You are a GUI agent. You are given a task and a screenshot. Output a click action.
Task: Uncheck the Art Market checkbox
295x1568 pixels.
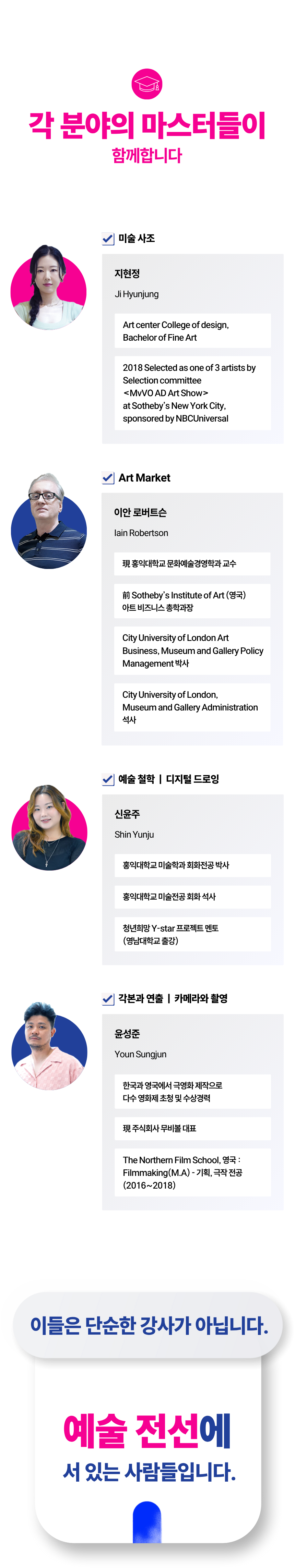[108, 478]
